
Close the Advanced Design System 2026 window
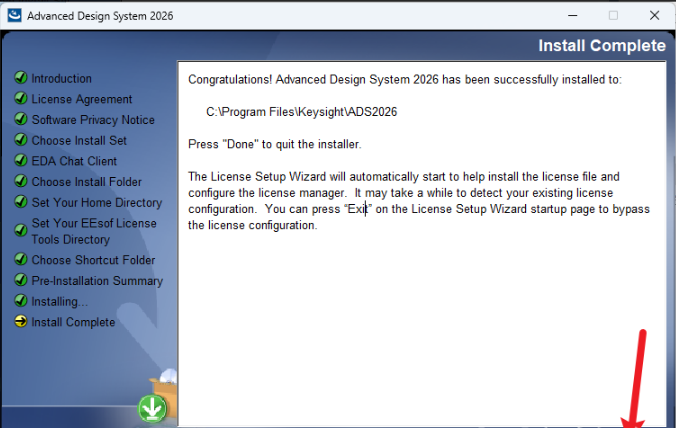point(654,16)
